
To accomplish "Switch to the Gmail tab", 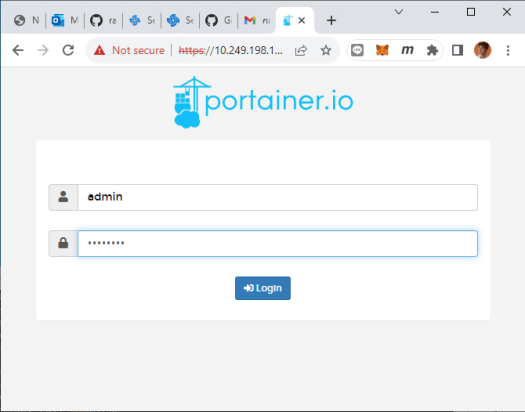I will pos(256,20).
